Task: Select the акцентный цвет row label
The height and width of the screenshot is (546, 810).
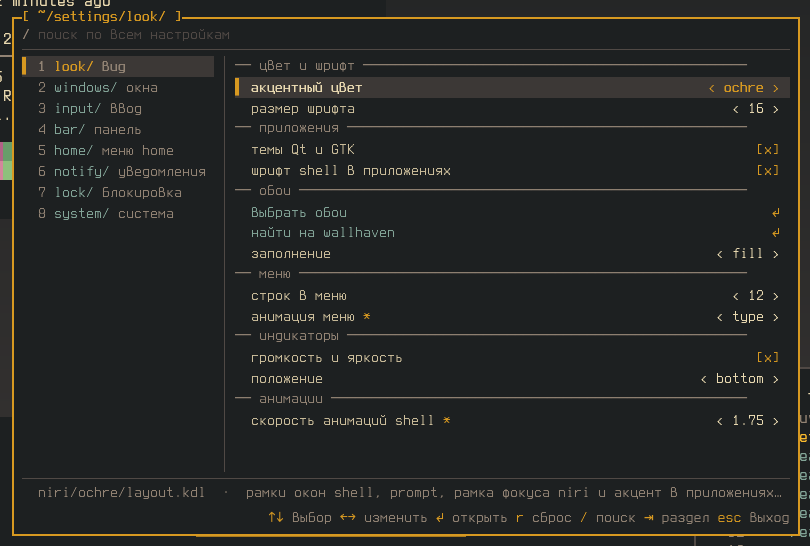Action: point(306,88)
